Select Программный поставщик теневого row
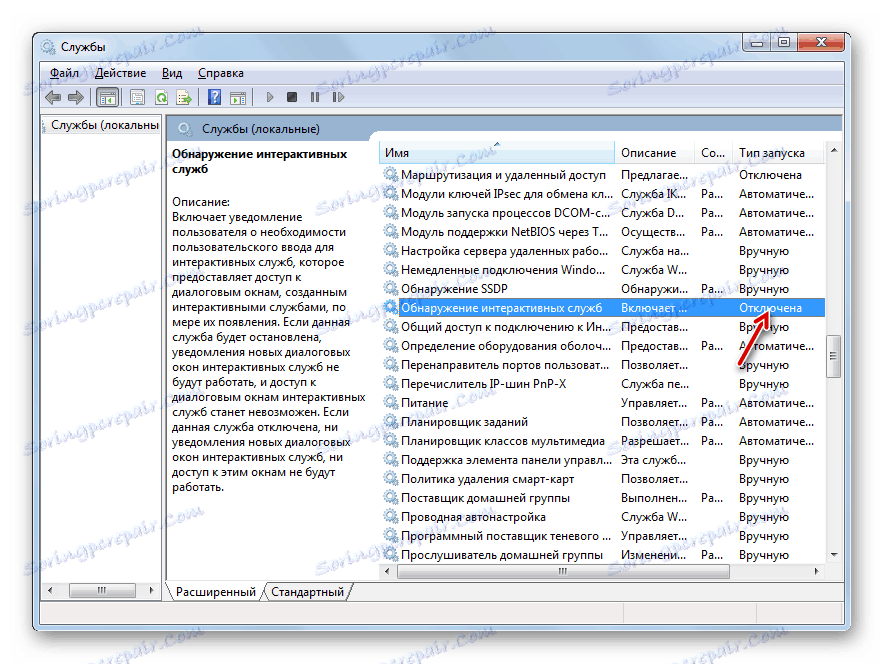 (602, 535)
